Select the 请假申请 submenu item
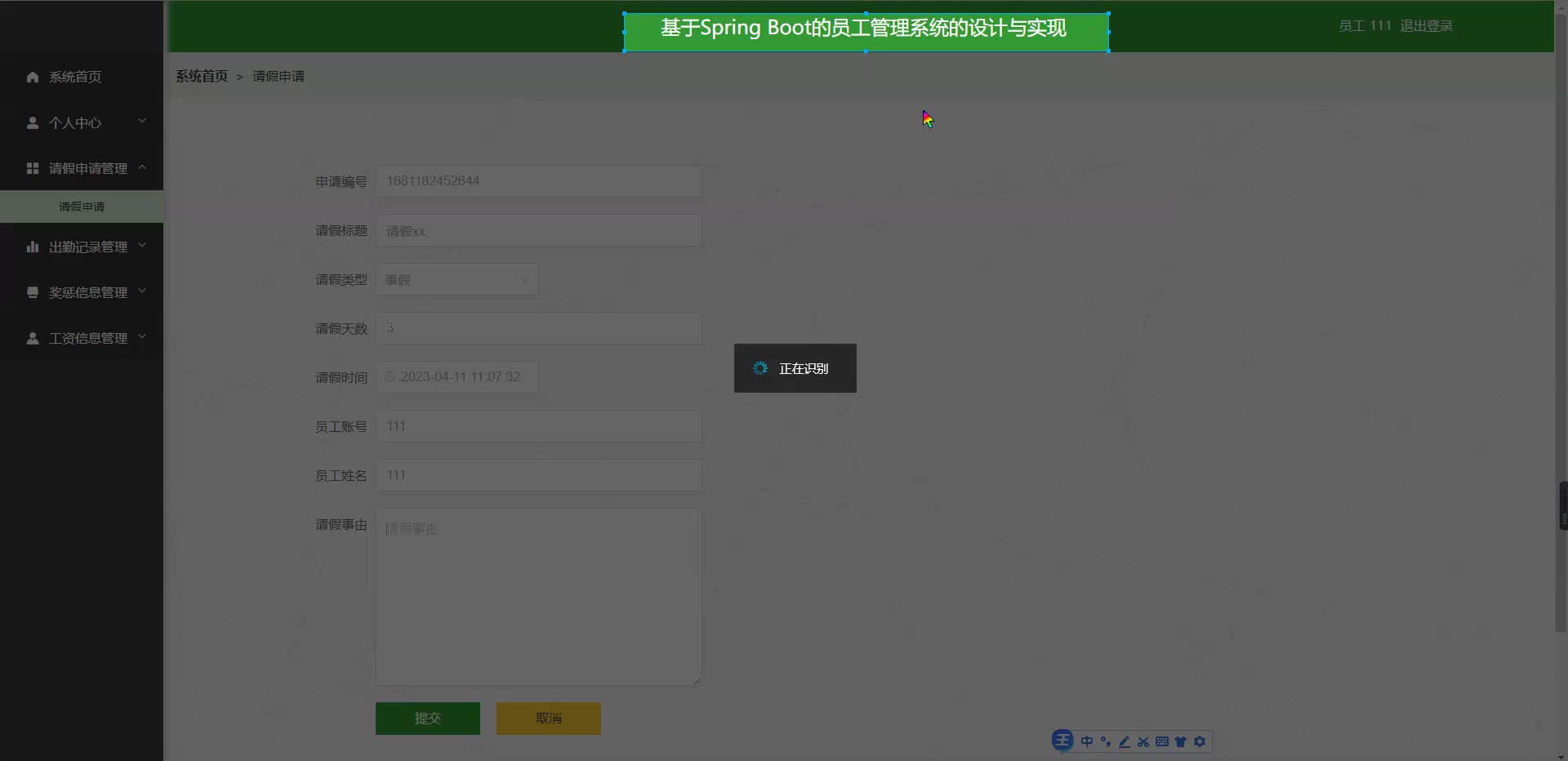Screen dimensions: 1568x761 tap(82, 207)
